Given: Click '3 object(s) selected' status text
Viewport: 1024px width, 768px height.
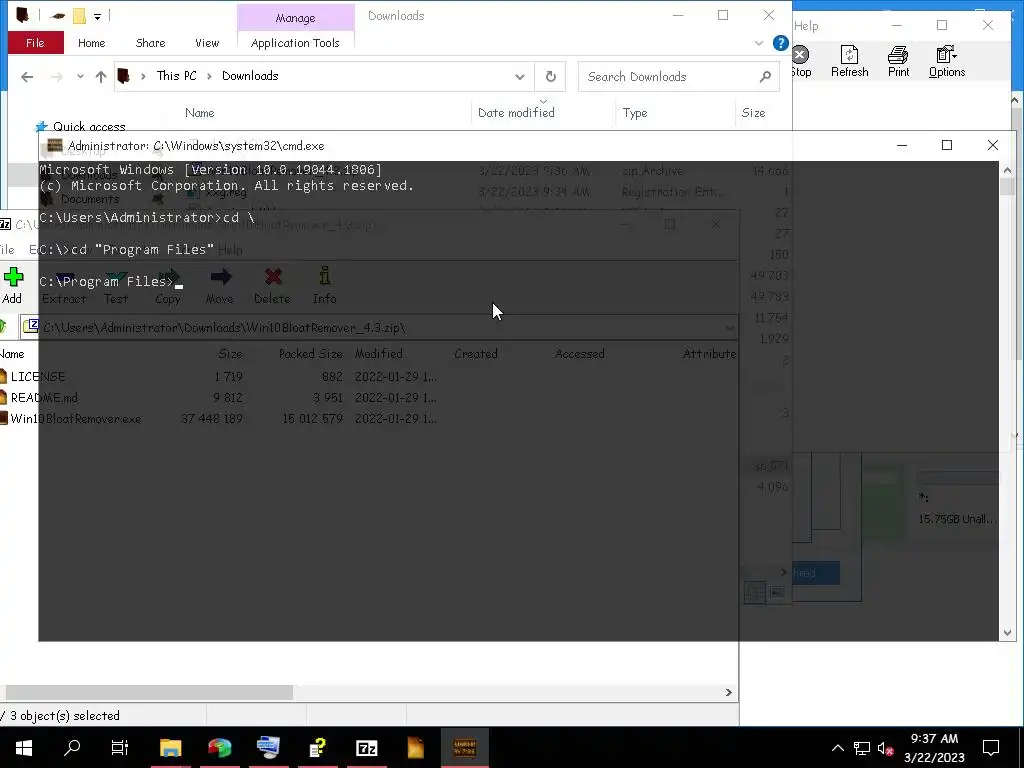Looking at the screenshot, I should (65, 716).
